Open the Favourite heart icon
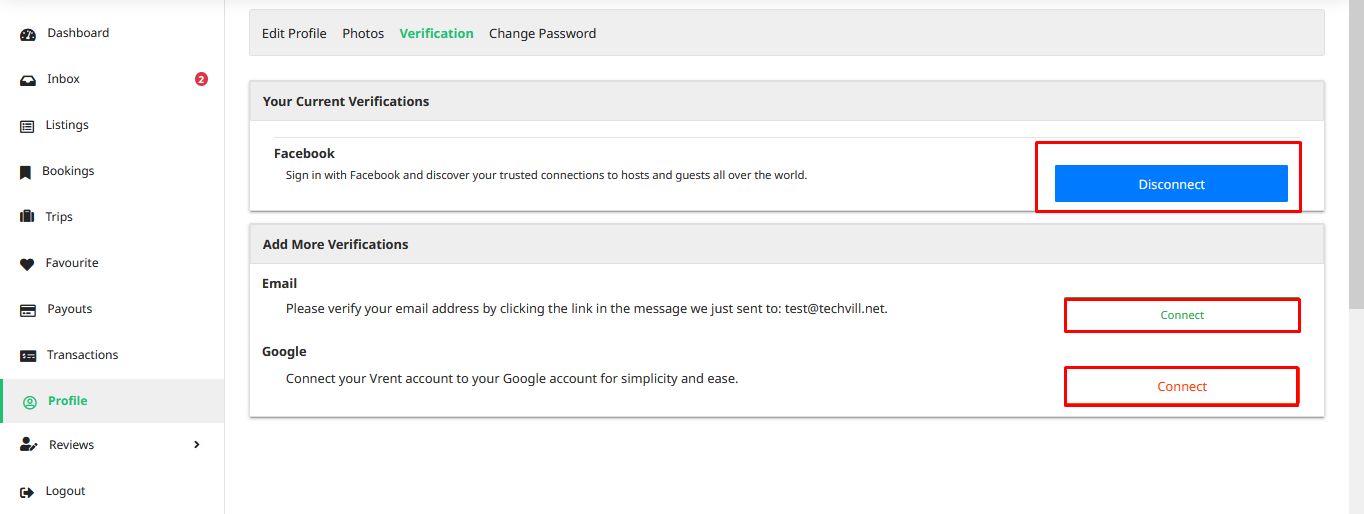Image resolution: width=1364 pixels, height=514 pixels. 27,264
